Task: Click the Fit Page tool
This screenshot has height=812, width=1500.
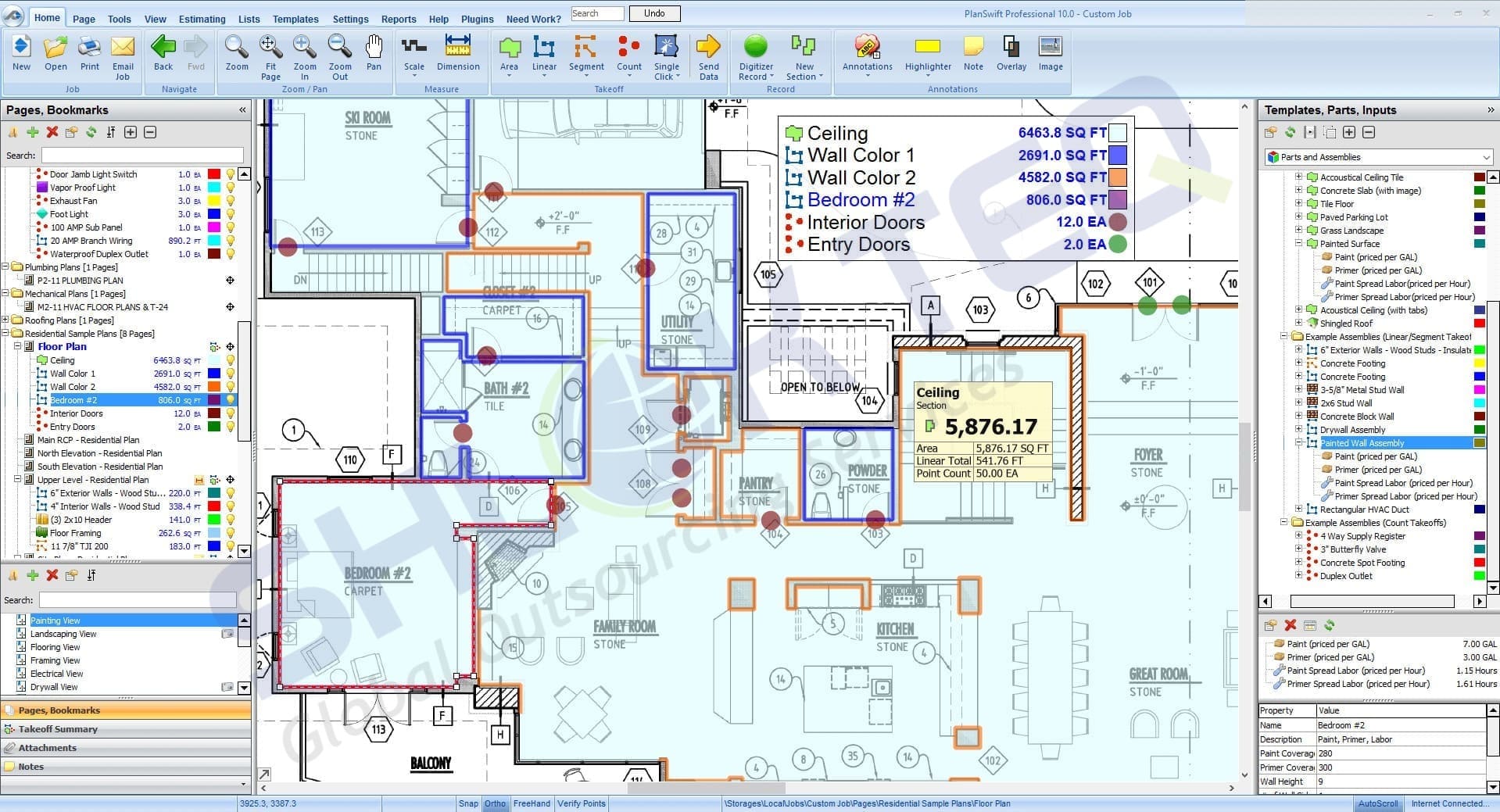Action: click(270, 57)
